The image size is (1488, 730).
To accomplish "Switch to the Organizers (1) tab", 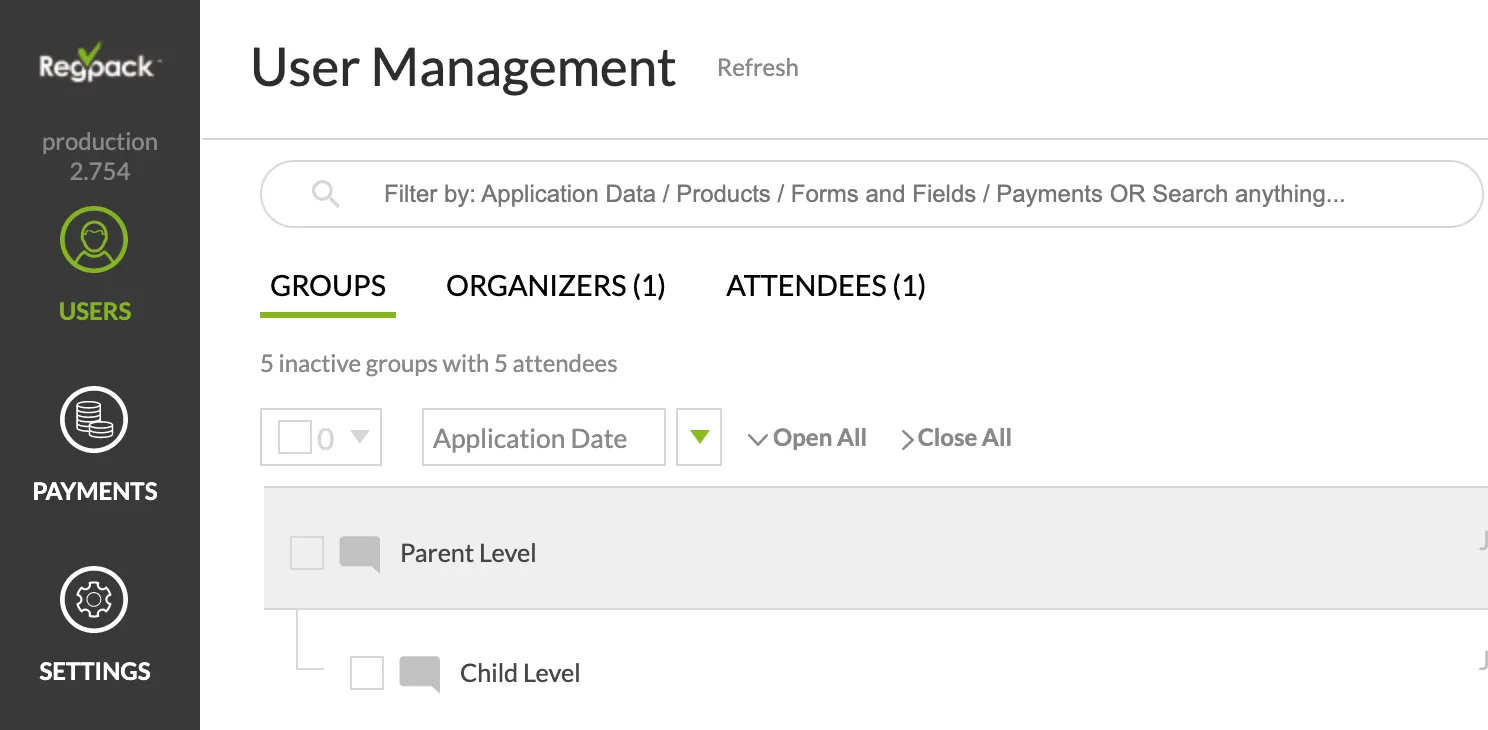I will [556, 286].
